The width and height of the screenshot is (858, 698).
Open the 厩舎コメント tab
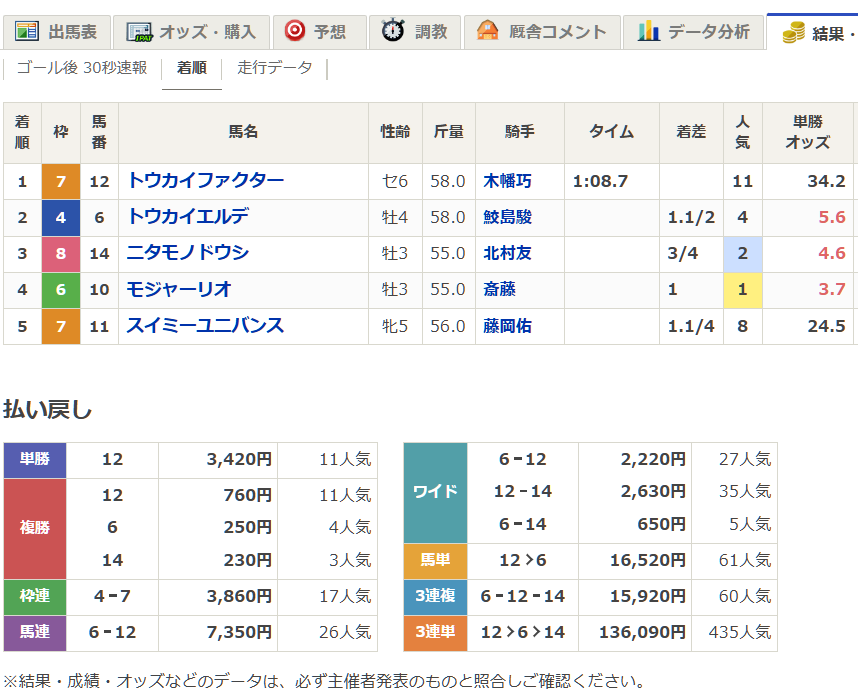(x=542, y=32)
